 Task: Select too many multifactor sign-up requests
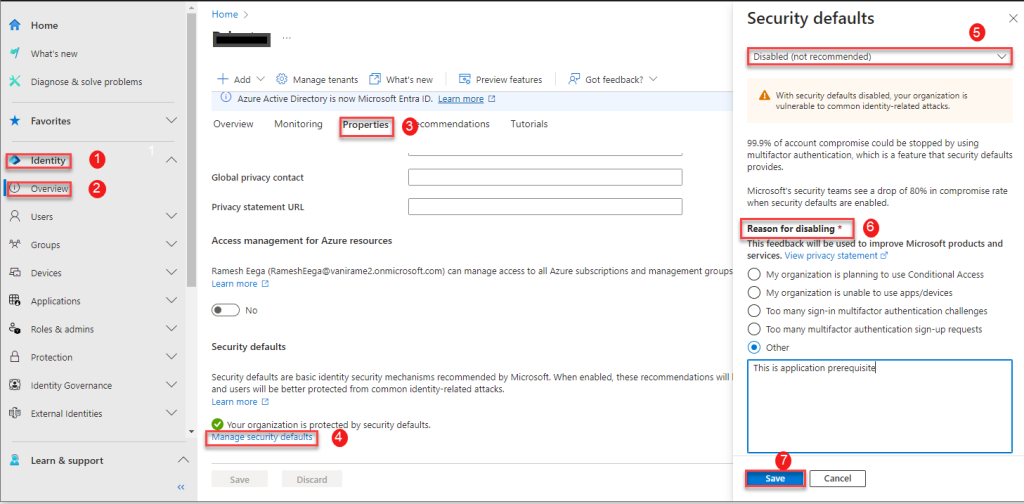coord(754,329)
